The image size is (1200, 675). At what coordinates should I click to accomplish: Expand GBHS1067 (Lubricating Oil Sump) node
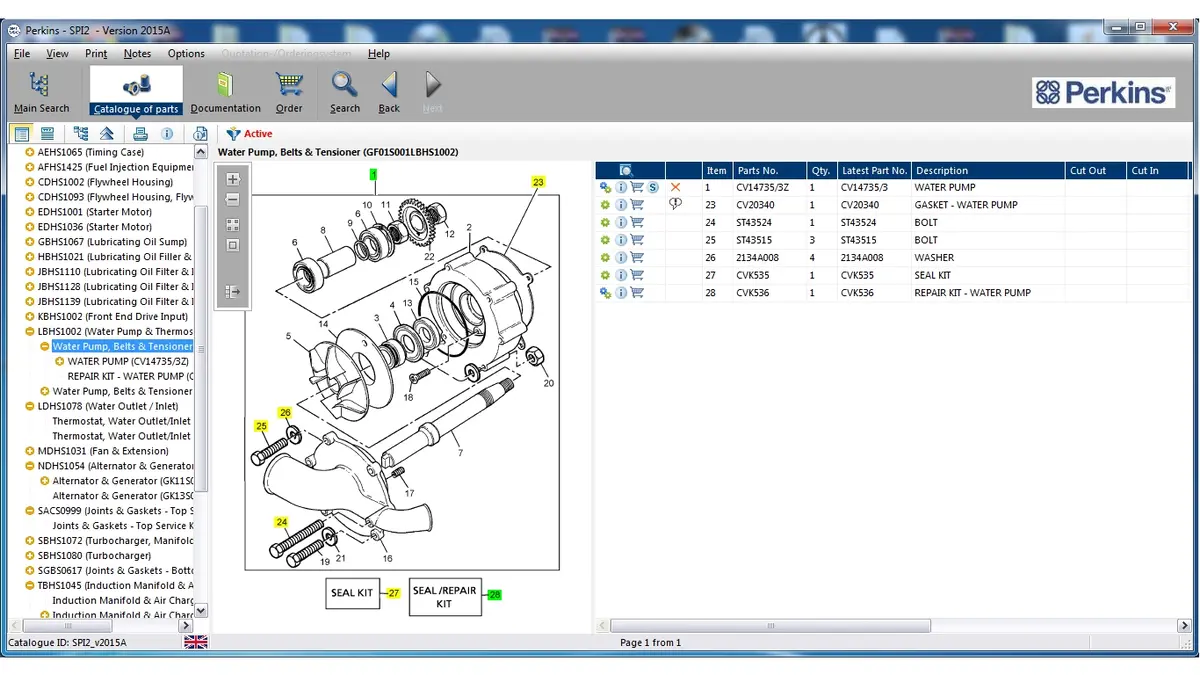(x=30, y=242)
